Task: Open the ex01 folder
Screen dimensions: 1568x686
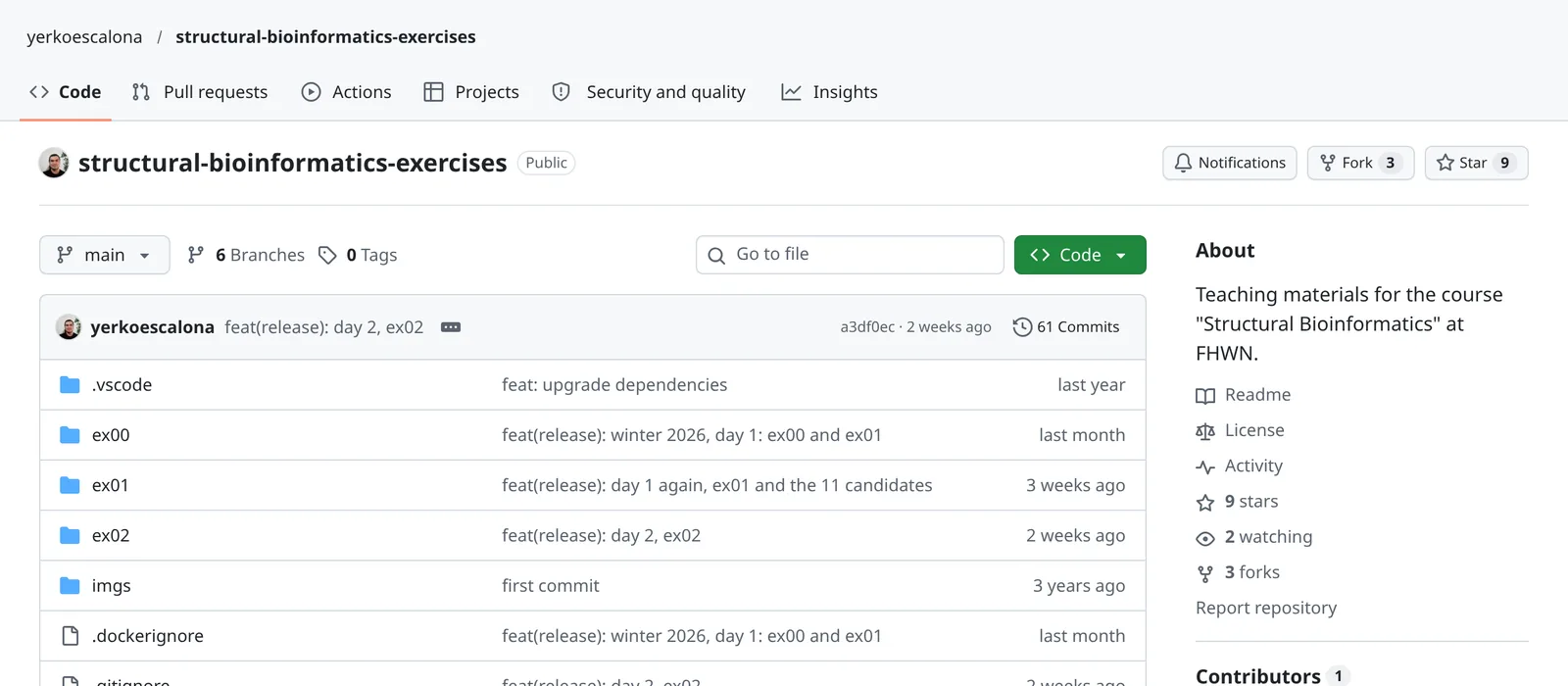Action: pyautogui.click(x=110, y=485)
